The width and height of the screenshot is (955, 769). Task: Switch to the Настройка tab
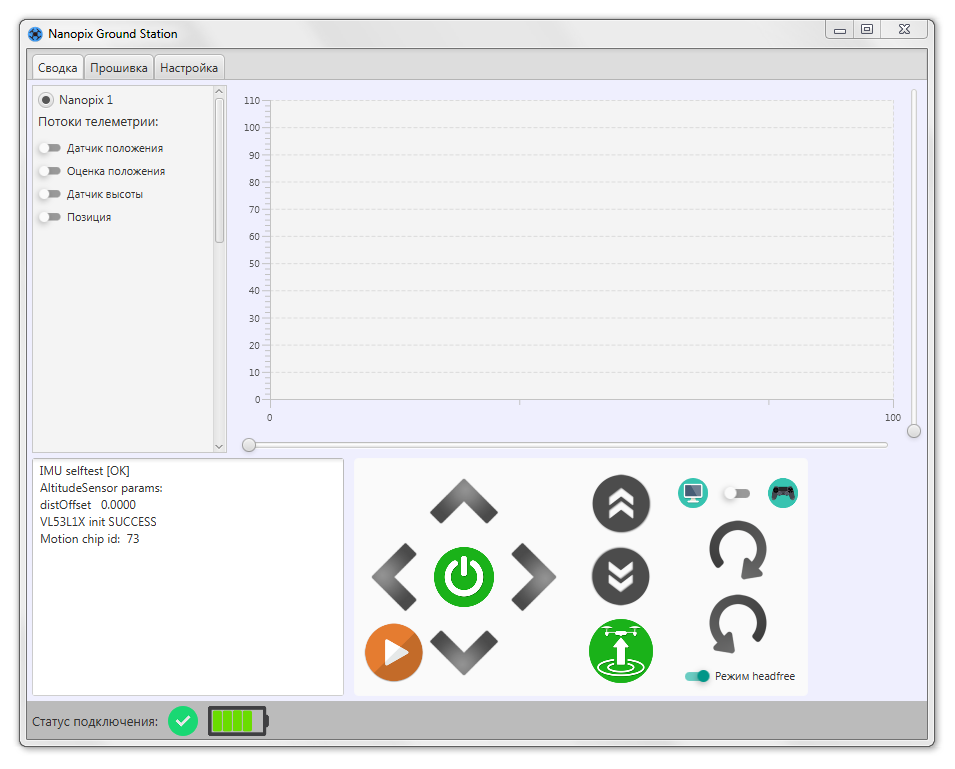[x=189, y=68]
